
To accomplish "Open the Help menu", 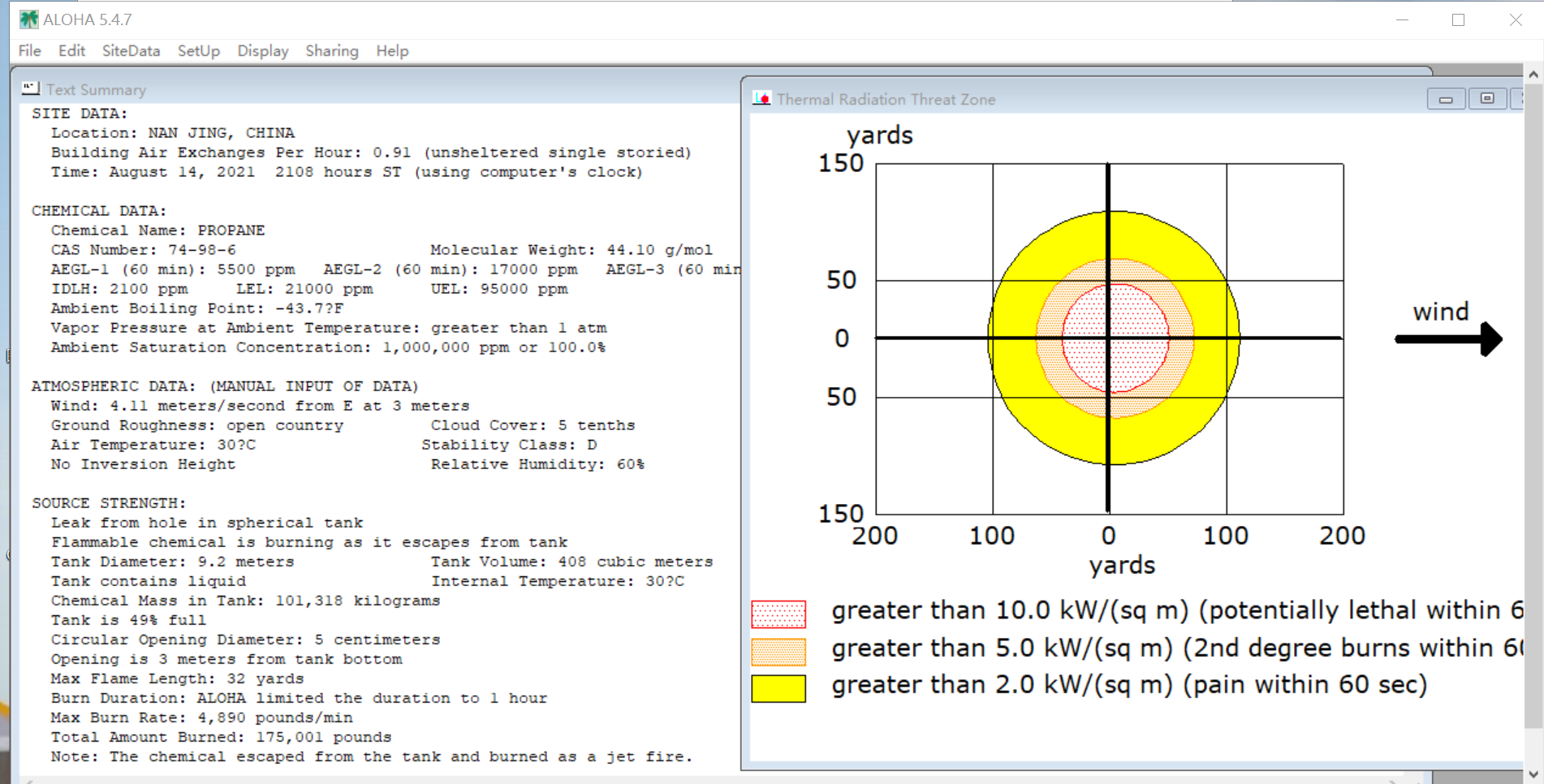I will coord(392,50).
